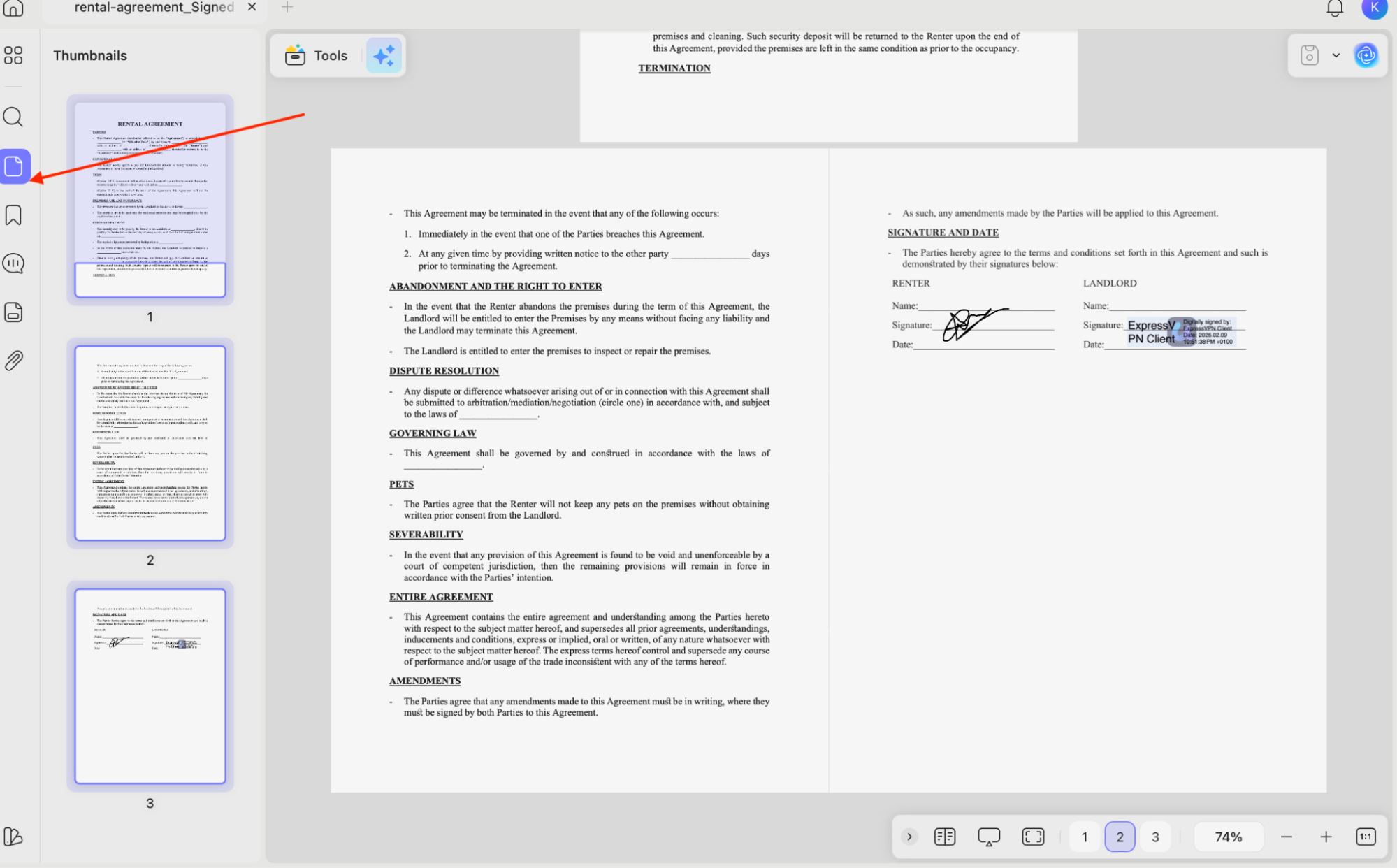Click the "GOVERNING LAW" heading

click(x=433, y=433)
